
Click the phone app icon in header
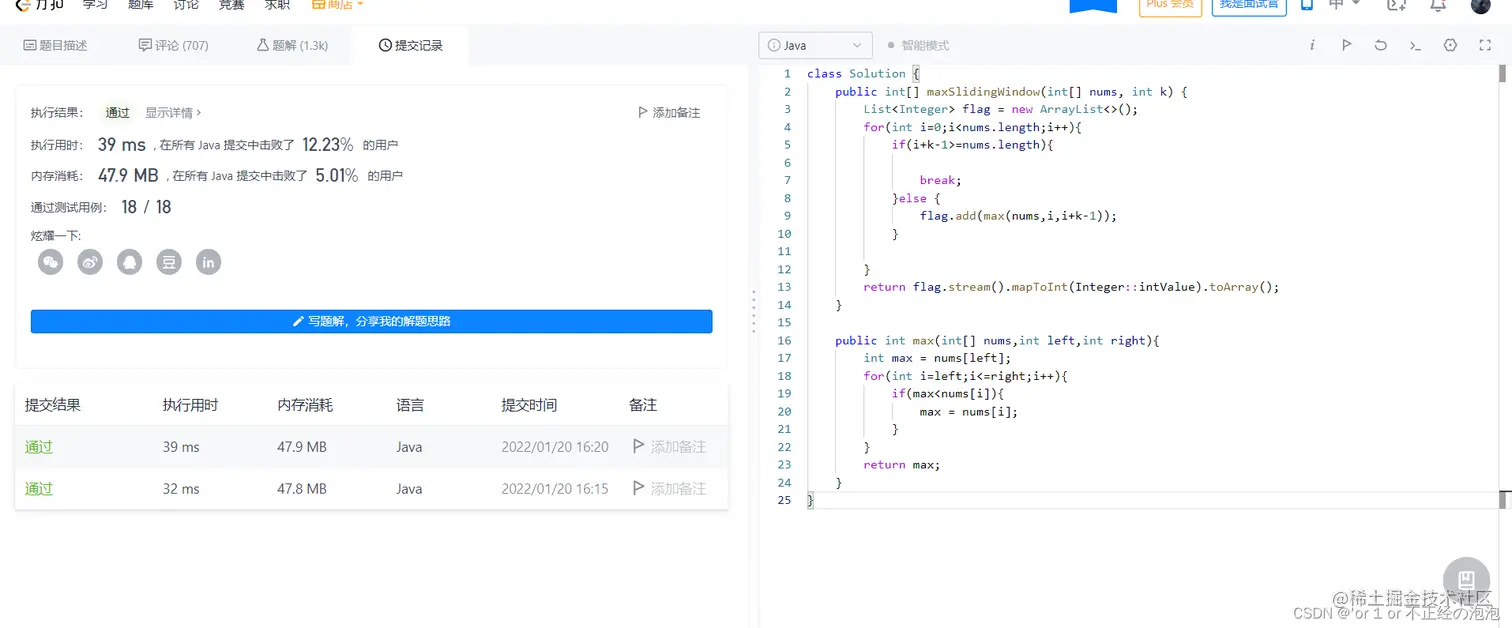pyautogui.click(x=1306, y=5)
